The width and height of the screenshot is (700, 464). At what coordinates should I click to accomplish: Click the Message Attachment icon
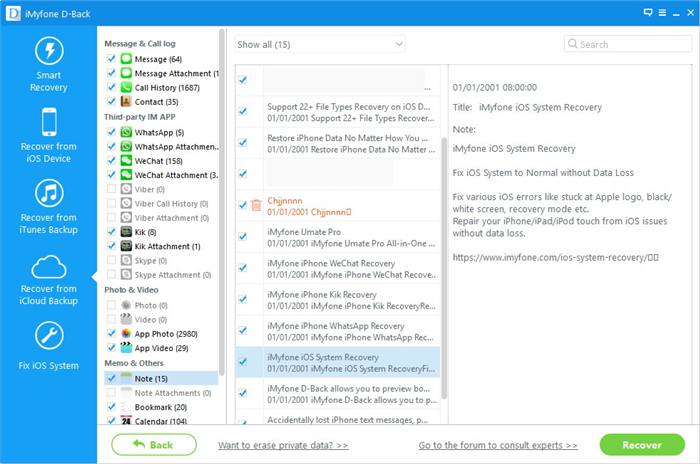[x=126, y=73]
